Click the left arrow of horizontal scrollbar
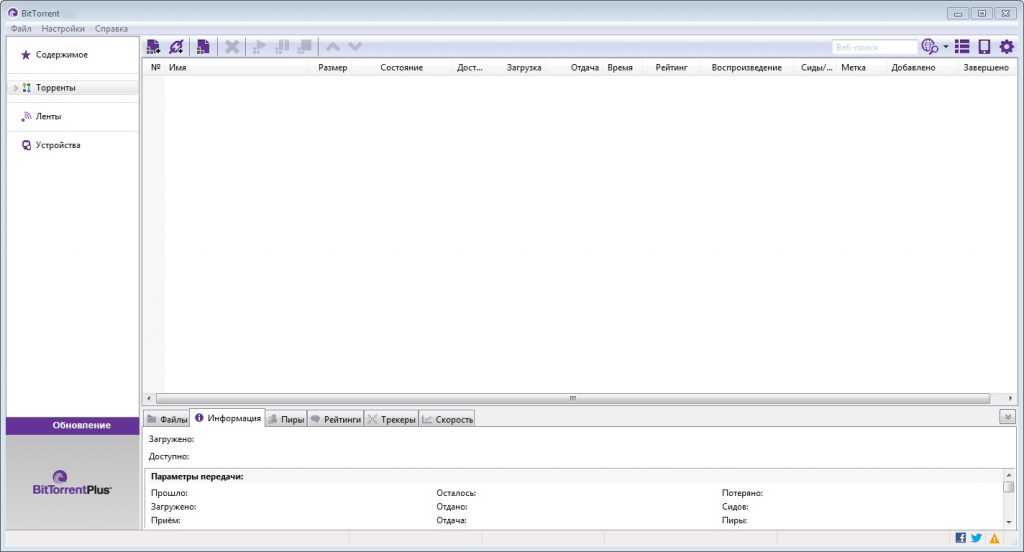This screenshot has width=1024, height=552. coord(149,398)
